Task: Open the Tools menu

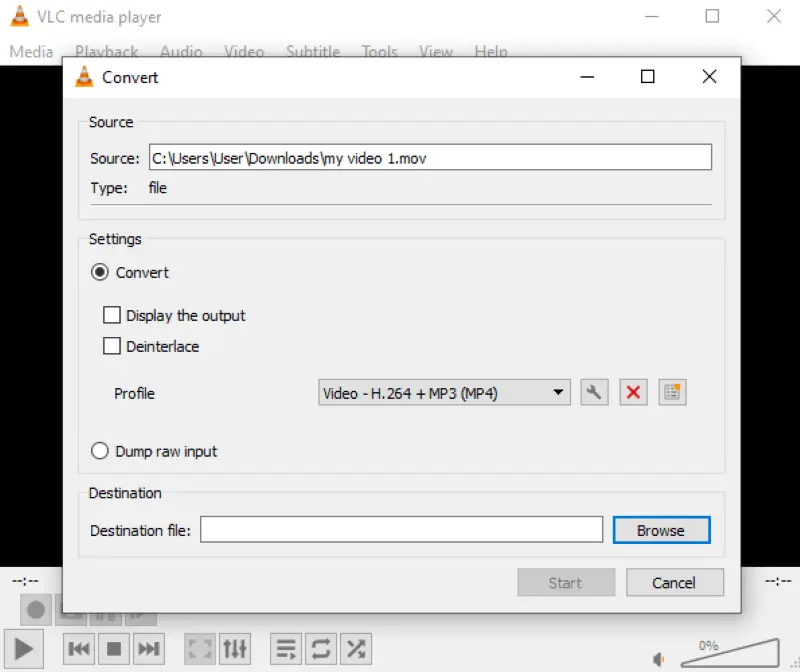Action: click(380, 51)
